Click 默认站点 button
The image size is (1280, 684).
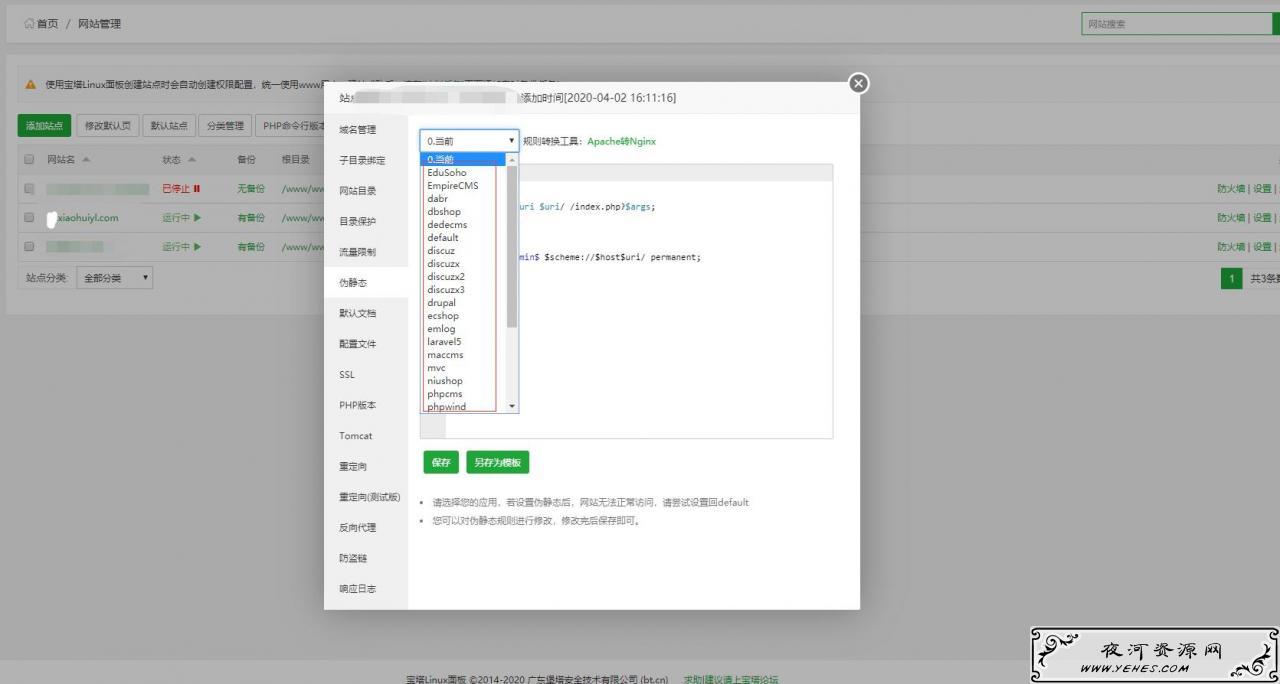[169, 126]
